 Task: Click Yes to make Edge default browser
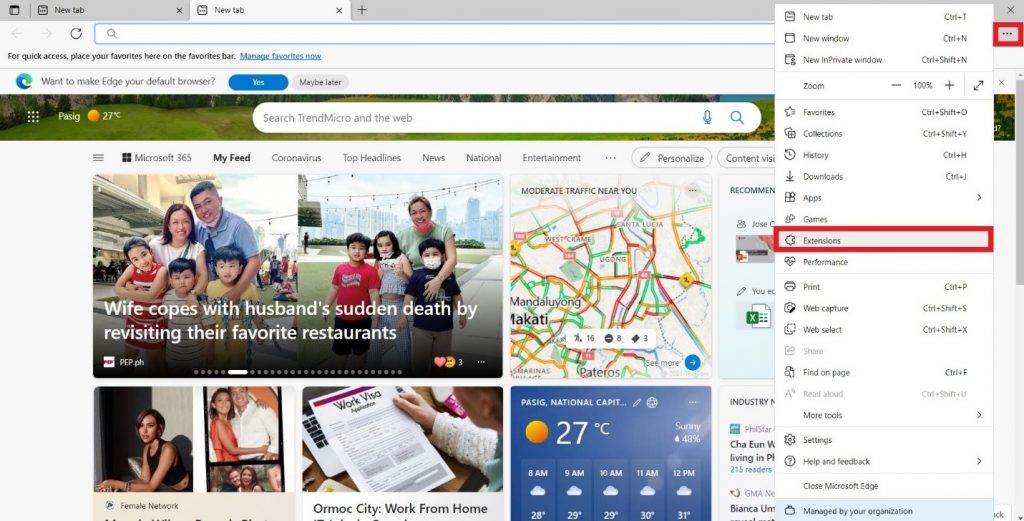[x=258, y=82]
